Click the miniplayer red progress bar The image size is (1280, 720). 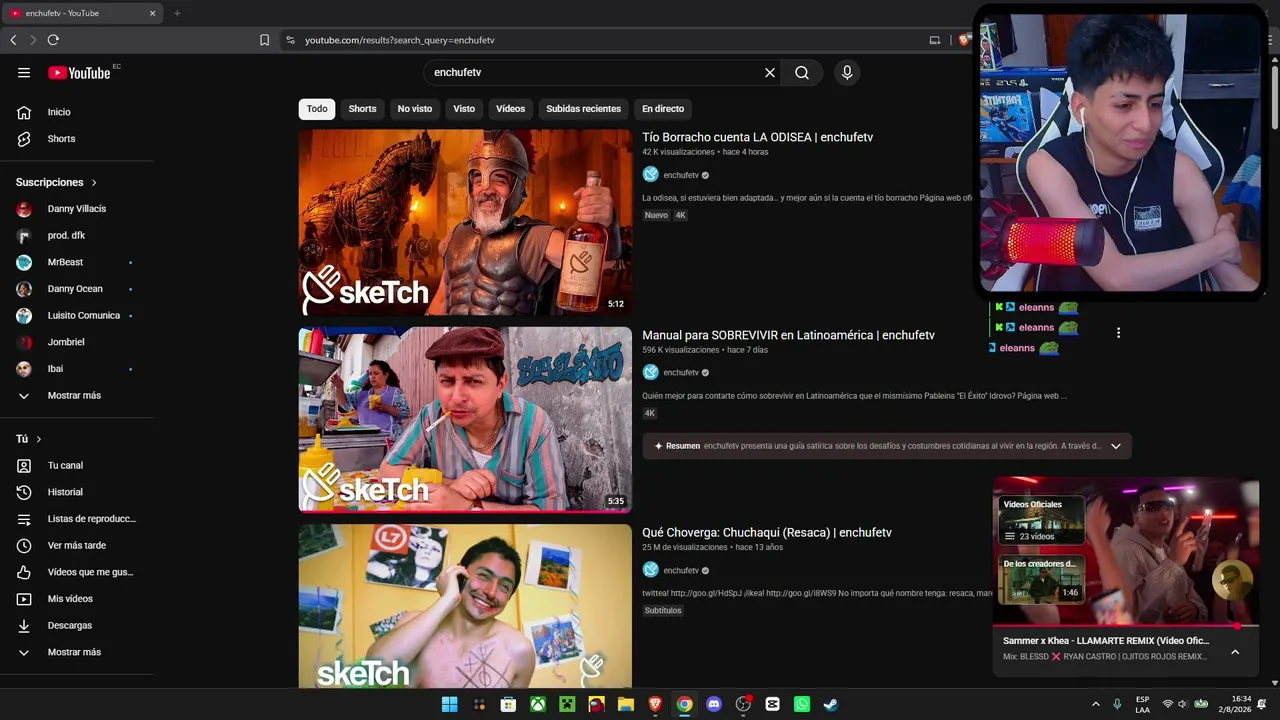point(1126,626)
